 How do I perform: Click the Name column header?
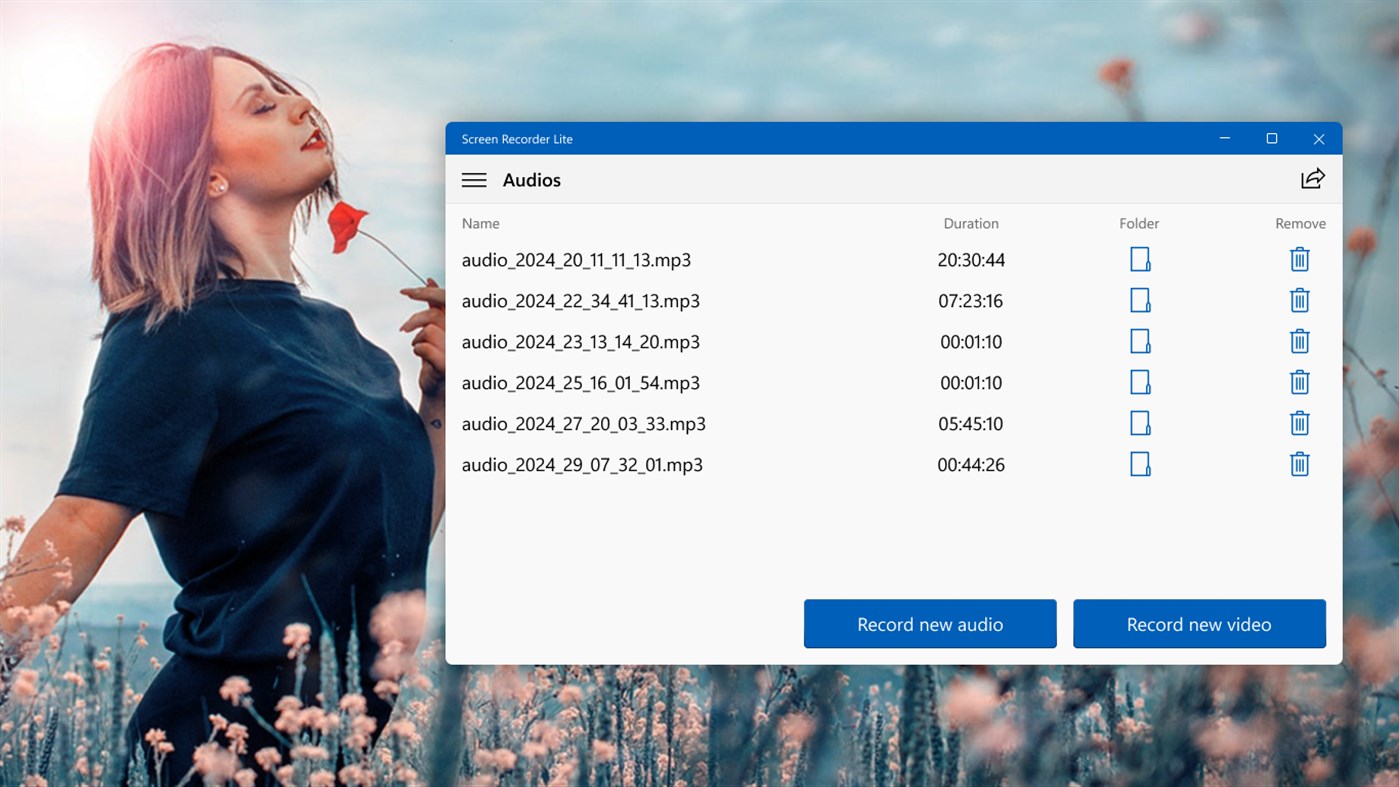pyautogui.click(x=480, y=223)
